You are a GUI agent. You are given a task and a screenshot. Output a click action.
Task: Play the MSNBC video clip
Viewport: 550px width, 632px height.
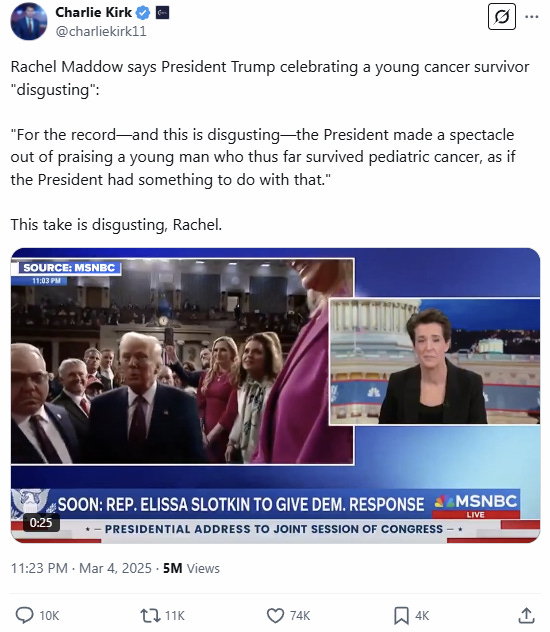(275, 395)
